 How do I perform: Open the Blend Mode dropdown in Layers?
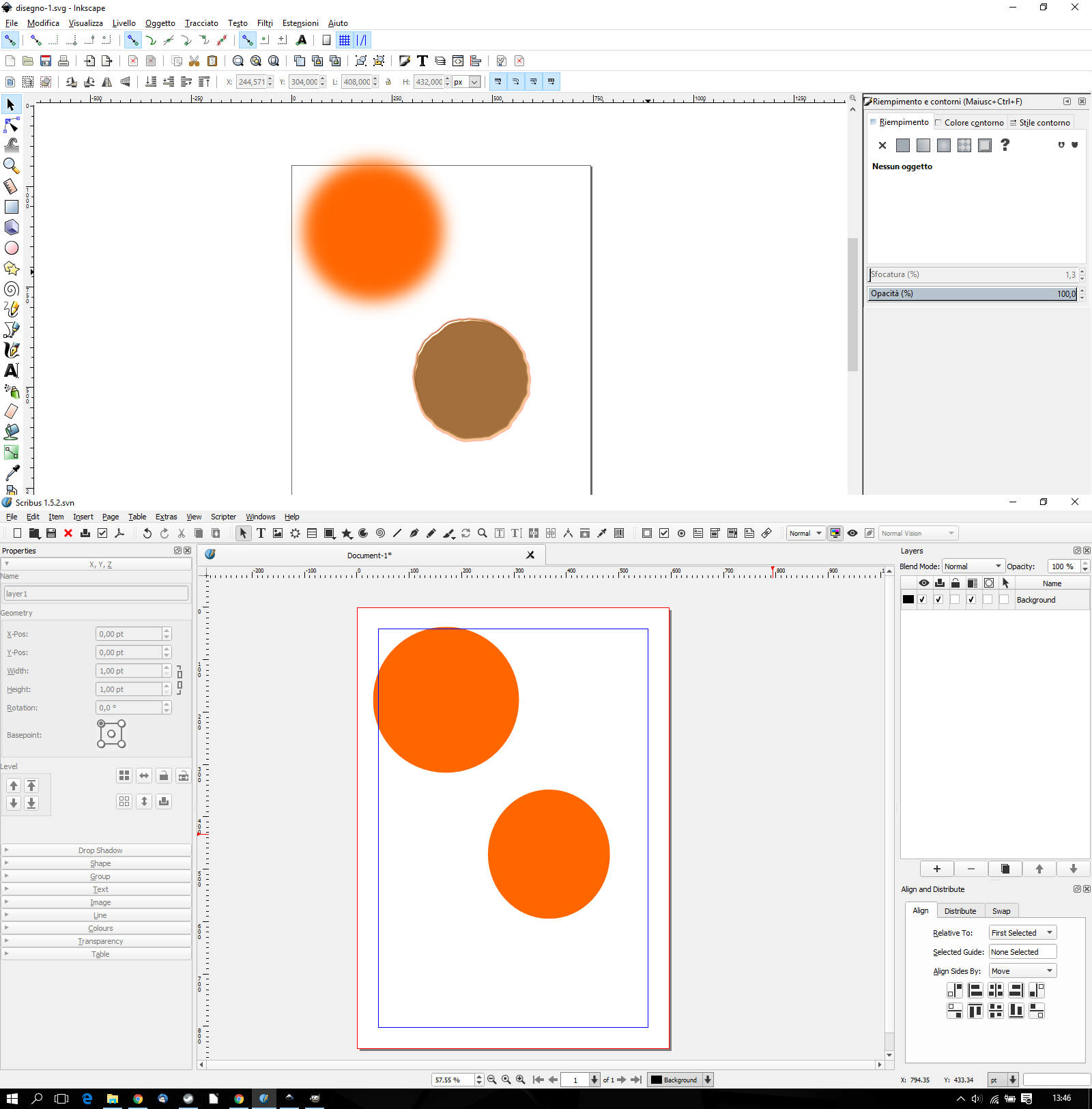click(x=973, y=566)
